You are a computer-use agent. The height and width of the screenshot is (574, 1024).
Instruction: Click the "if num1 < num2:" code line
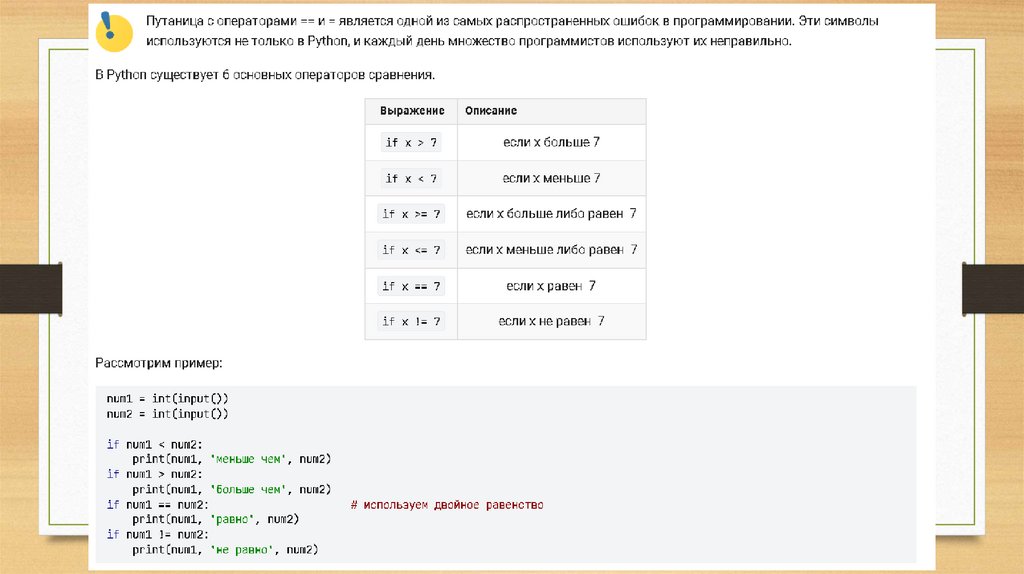pos(155,444)
